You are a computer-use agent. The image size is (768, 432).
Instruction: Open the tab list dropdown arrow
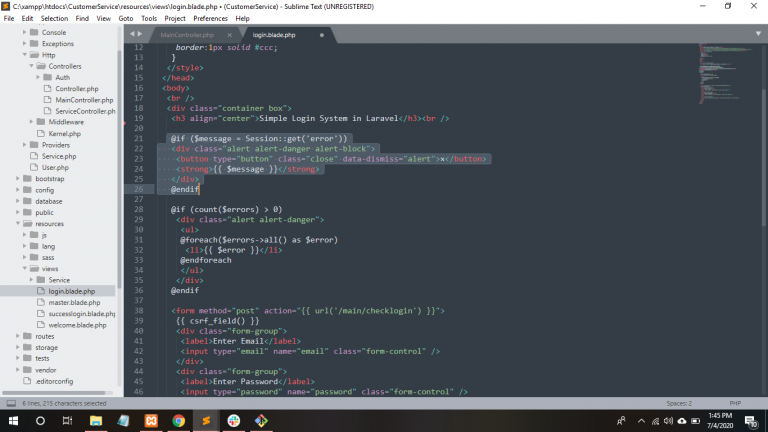(758, 34)
